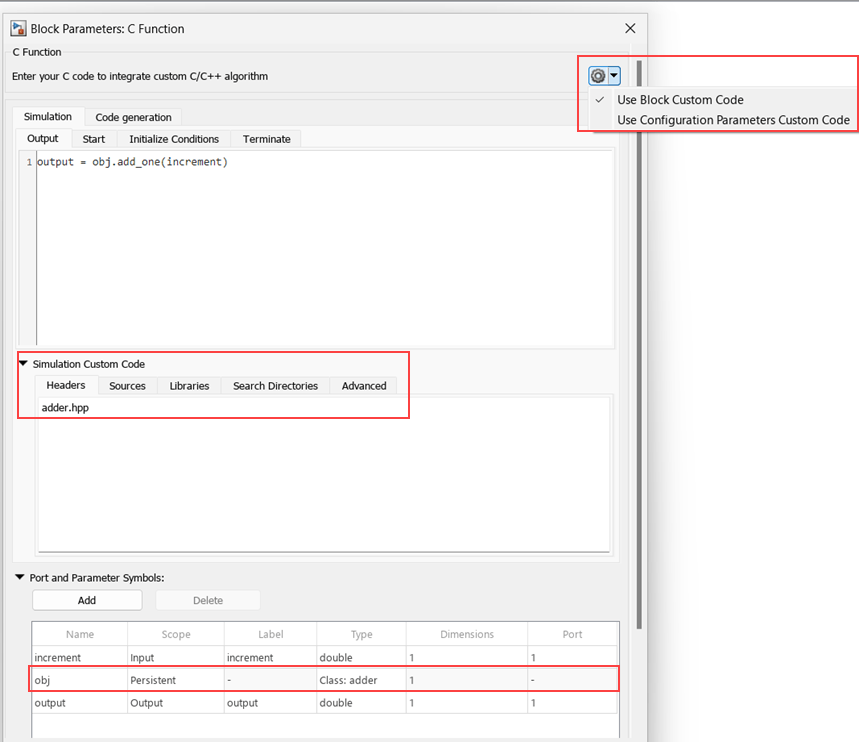859x742 pixels.
Task: Open the Terminate tab
Action: click(x=267, y=139)
